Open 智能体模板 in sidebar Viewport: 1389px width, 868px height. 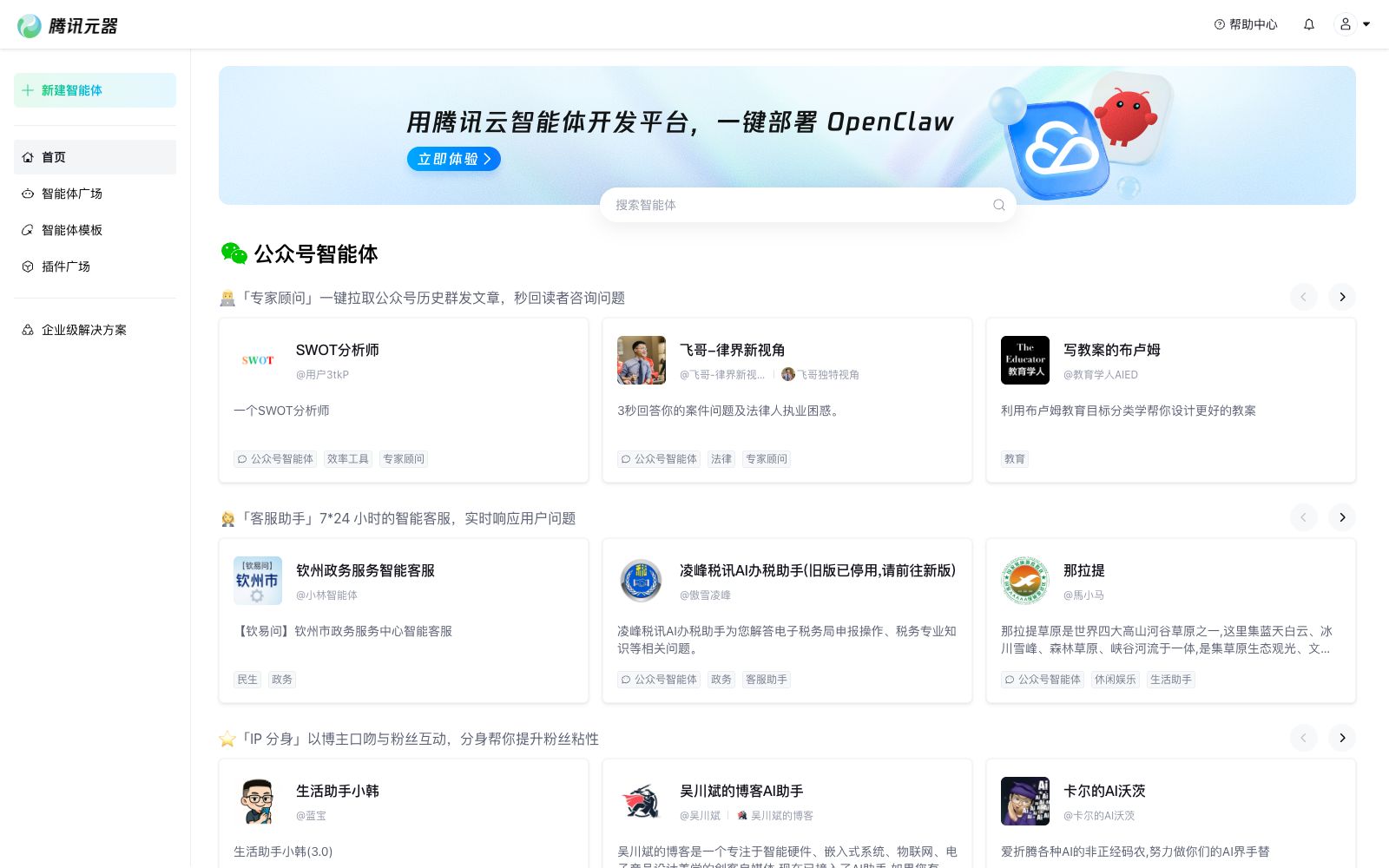click(95, 230)
